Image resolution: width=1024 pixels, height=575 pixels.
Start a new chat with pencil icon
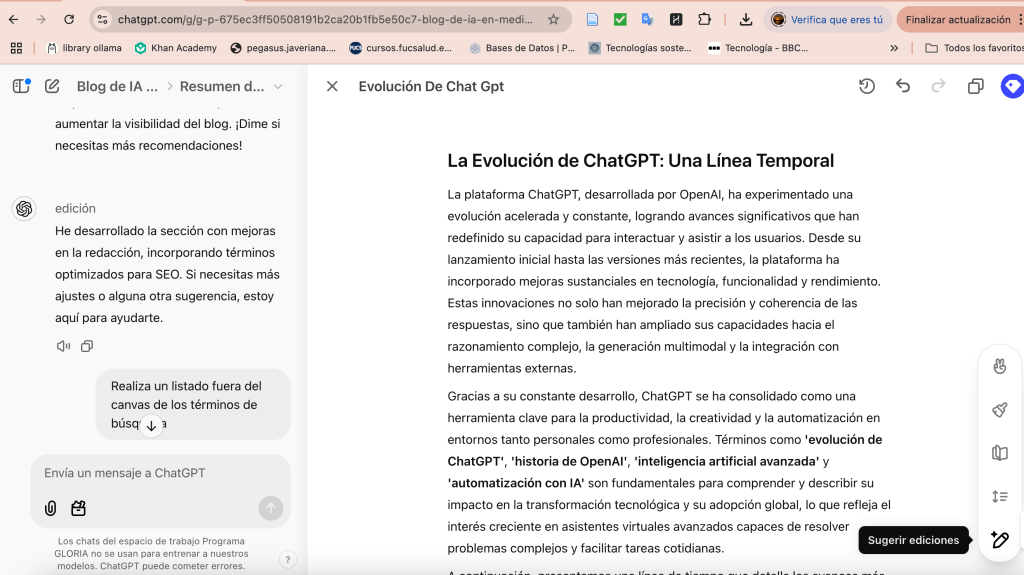52,87
